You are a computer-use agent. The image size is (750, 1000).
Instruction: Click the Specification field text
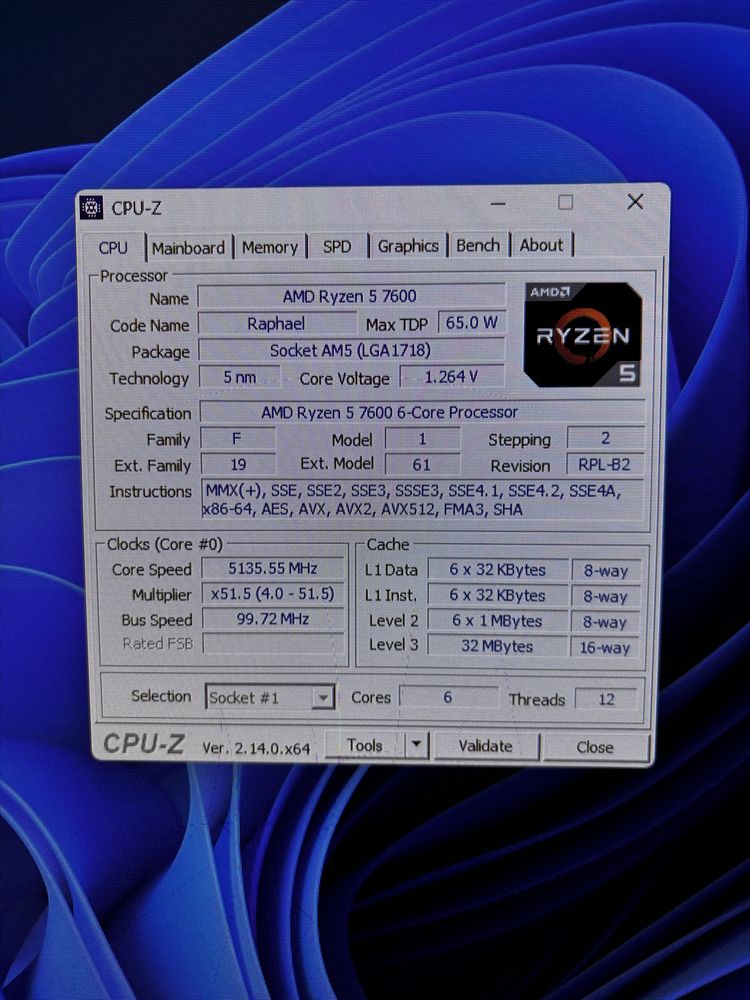390,413
